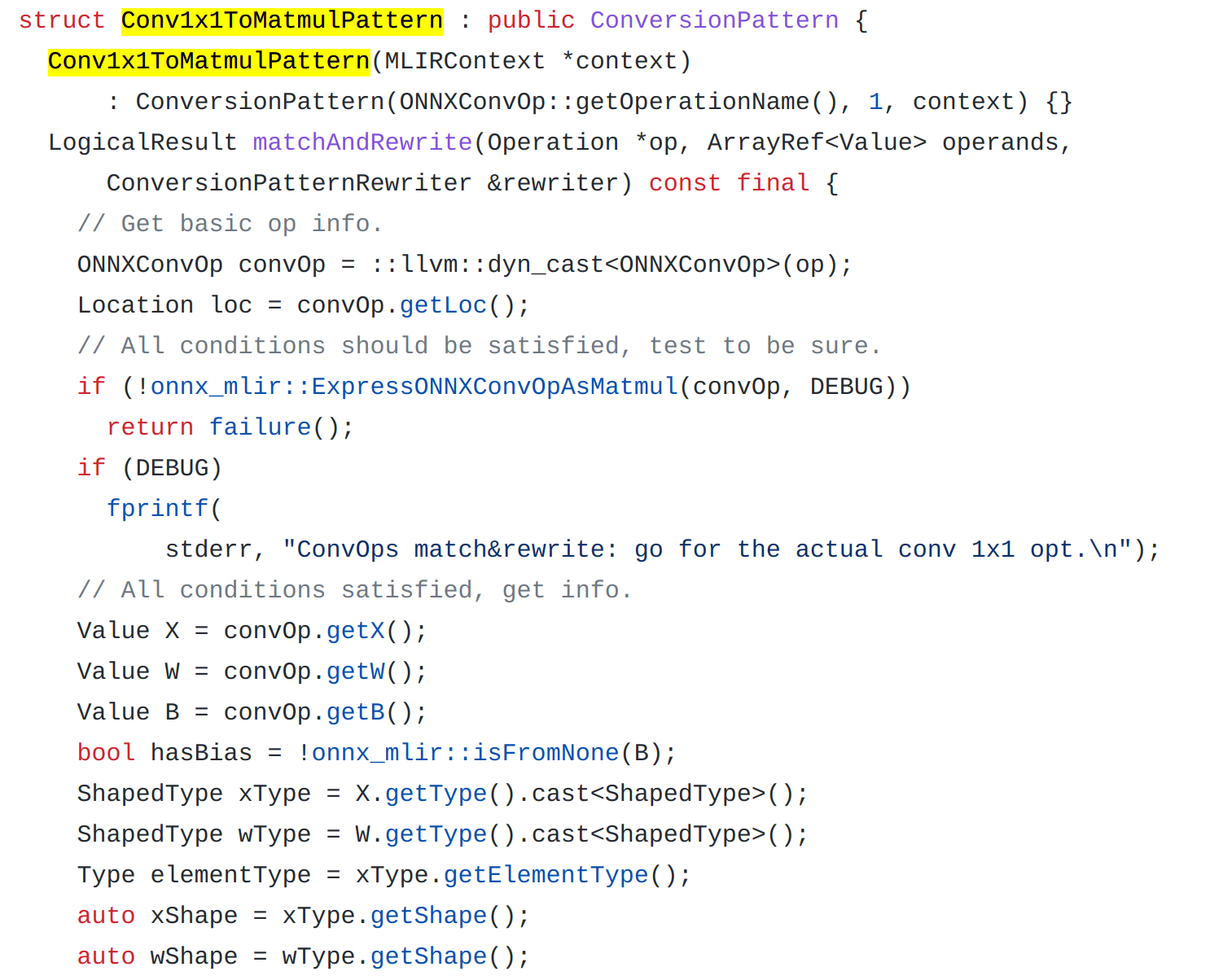Click 'Location' type on loc line
The width and height of the screenshot is (1210, 980).
(x=135, y=305)
